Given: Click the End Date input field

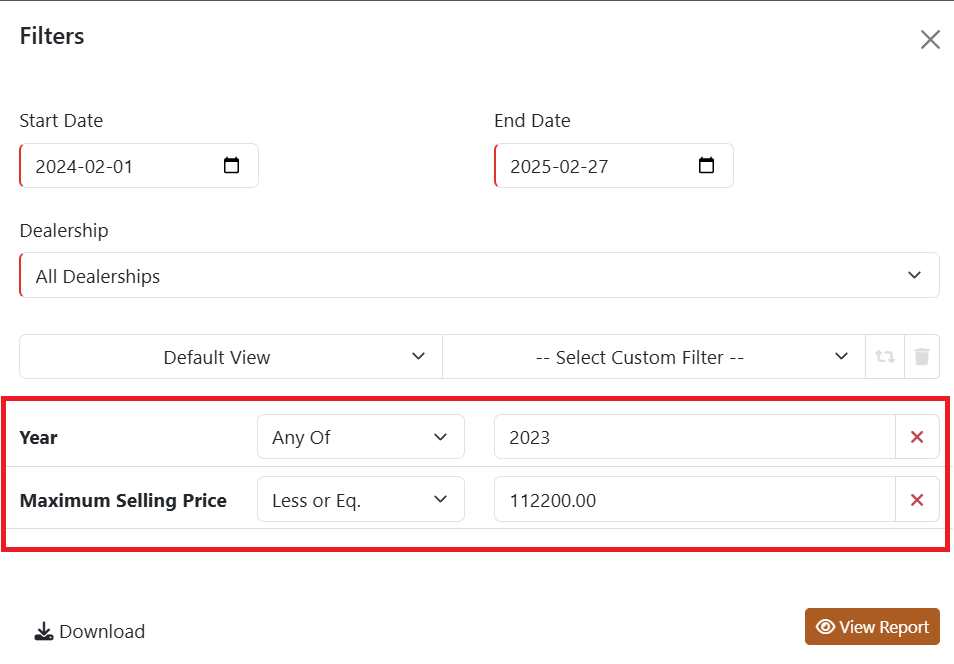Looking at the screenshot, I should point(595,166).
